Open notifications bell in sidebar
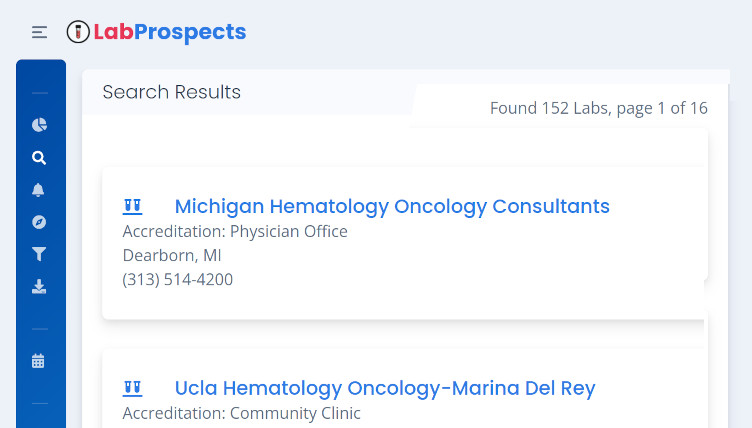 click(38, 190)
